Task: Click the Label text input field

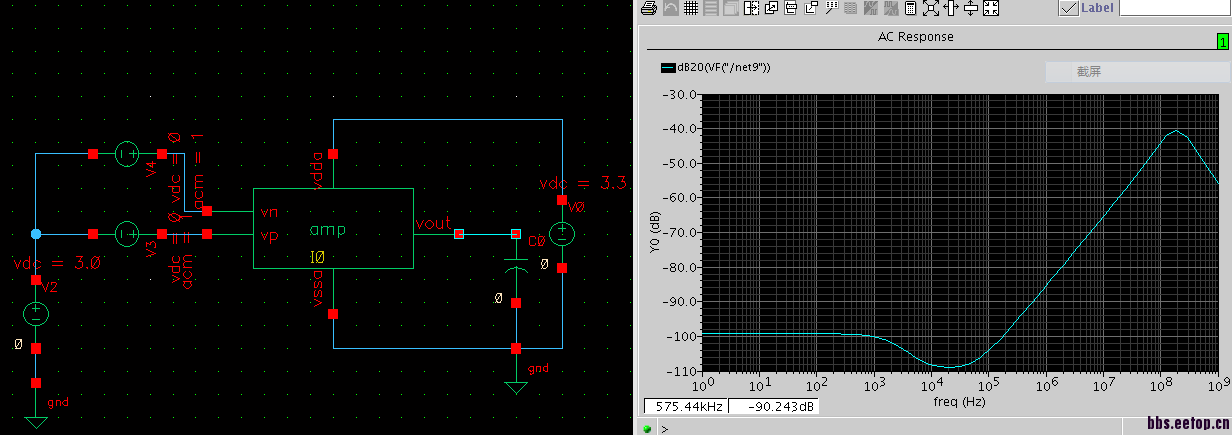Action: coord(1174,8)
